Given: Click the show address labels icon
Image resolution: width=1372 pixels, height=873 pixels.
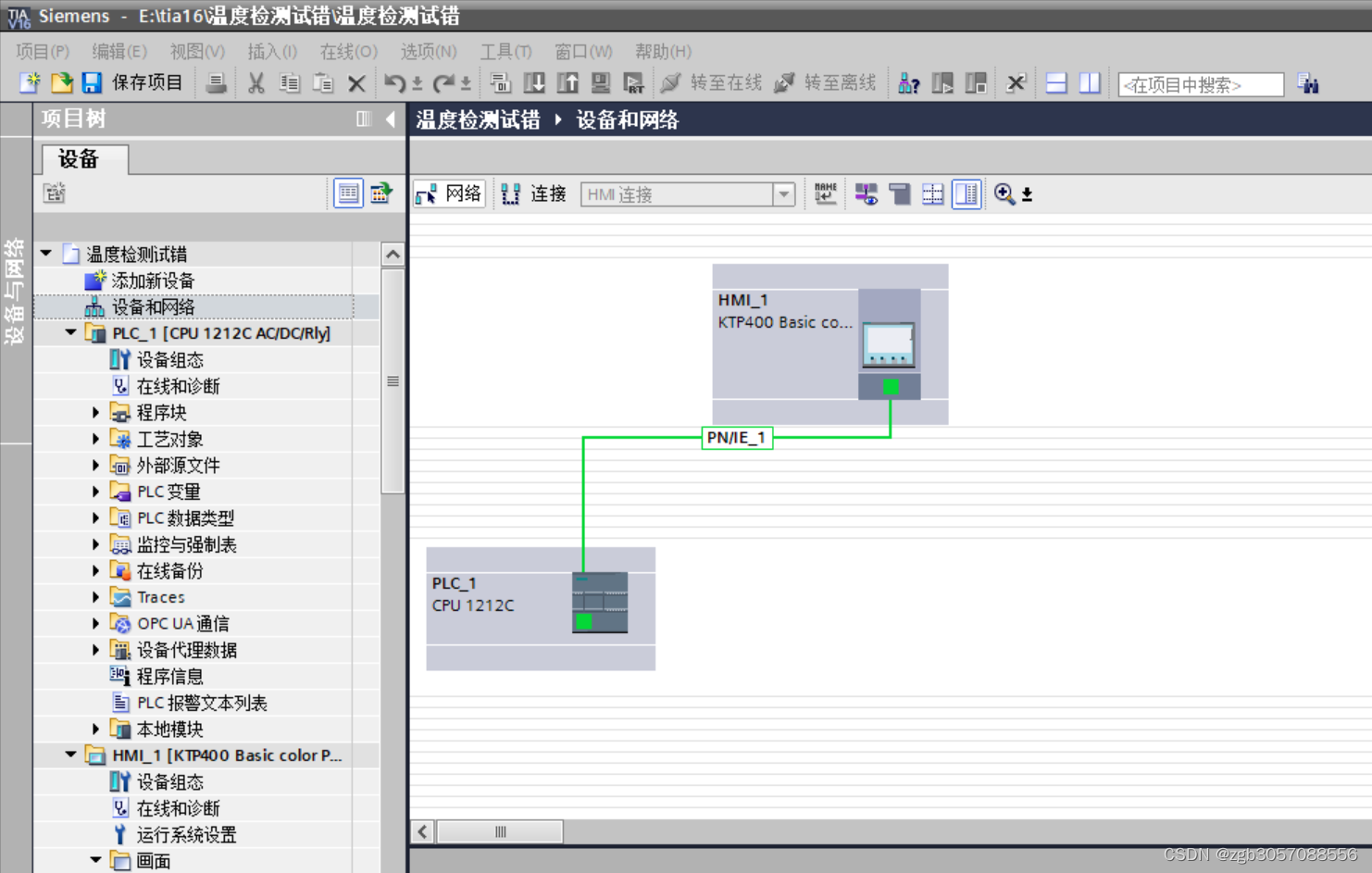Looking at the screenshot, I should click(900, 193).
